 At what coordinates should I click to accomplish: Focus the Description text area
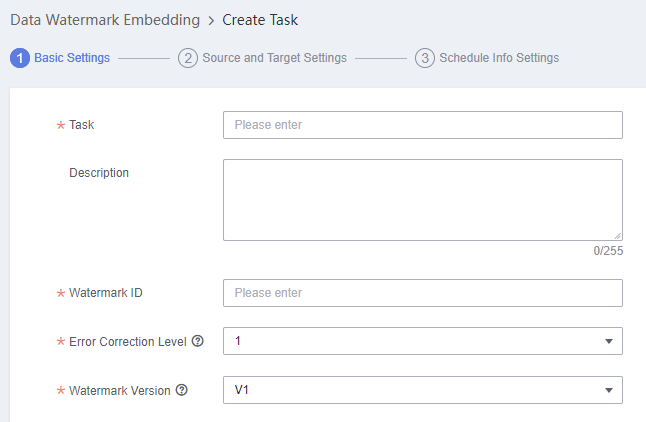pyautogui.click(x=423, y=200)
